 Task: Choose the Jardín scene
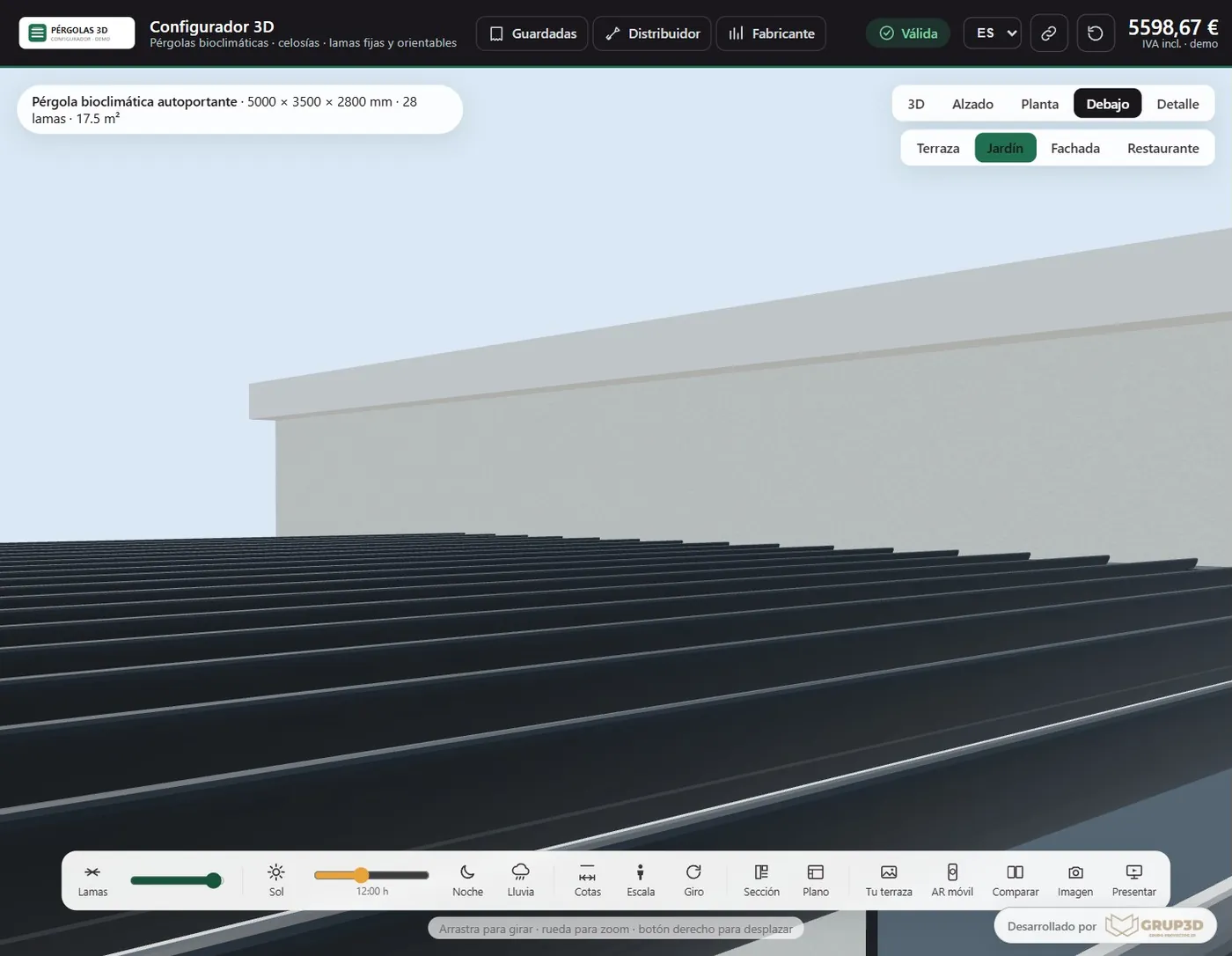coord(1005,148)
